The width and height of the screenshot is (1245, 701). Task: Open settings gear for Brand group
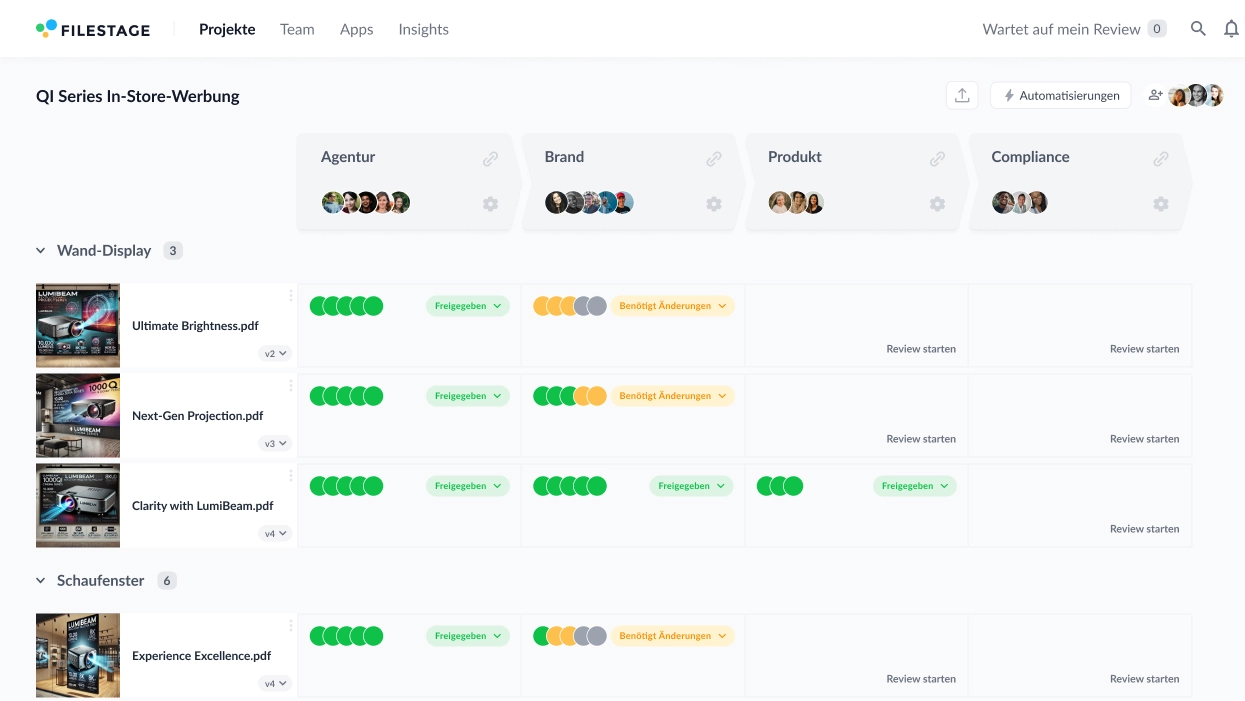pyautogui.click(x=713, y=204)
